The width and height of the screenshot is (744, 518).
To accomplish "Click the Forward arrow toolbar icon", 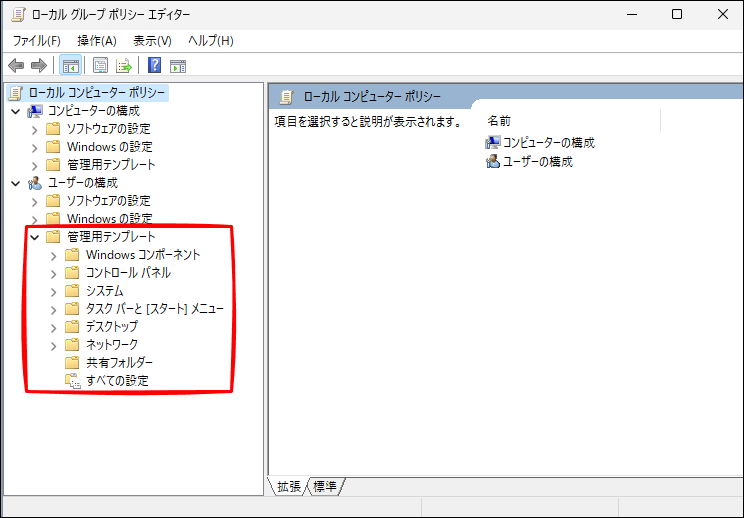I will click(x=39, y=66).
